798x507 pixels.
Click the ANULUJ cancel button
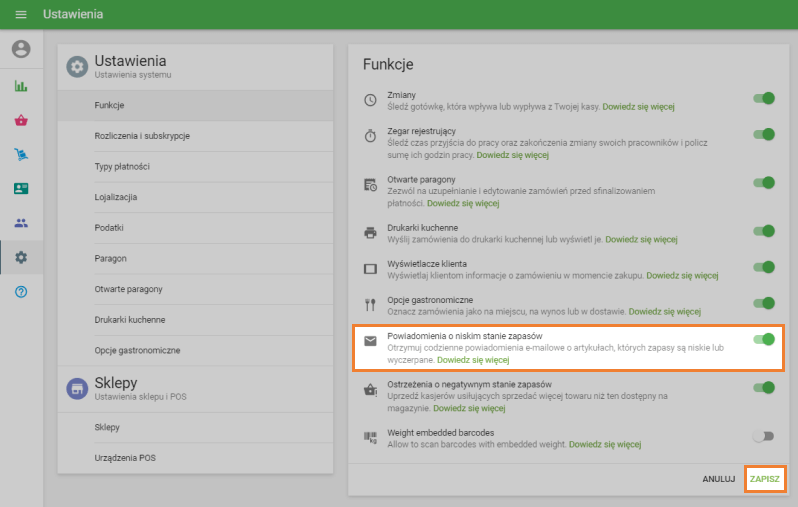pyautogui.click(x=718, y=479)
